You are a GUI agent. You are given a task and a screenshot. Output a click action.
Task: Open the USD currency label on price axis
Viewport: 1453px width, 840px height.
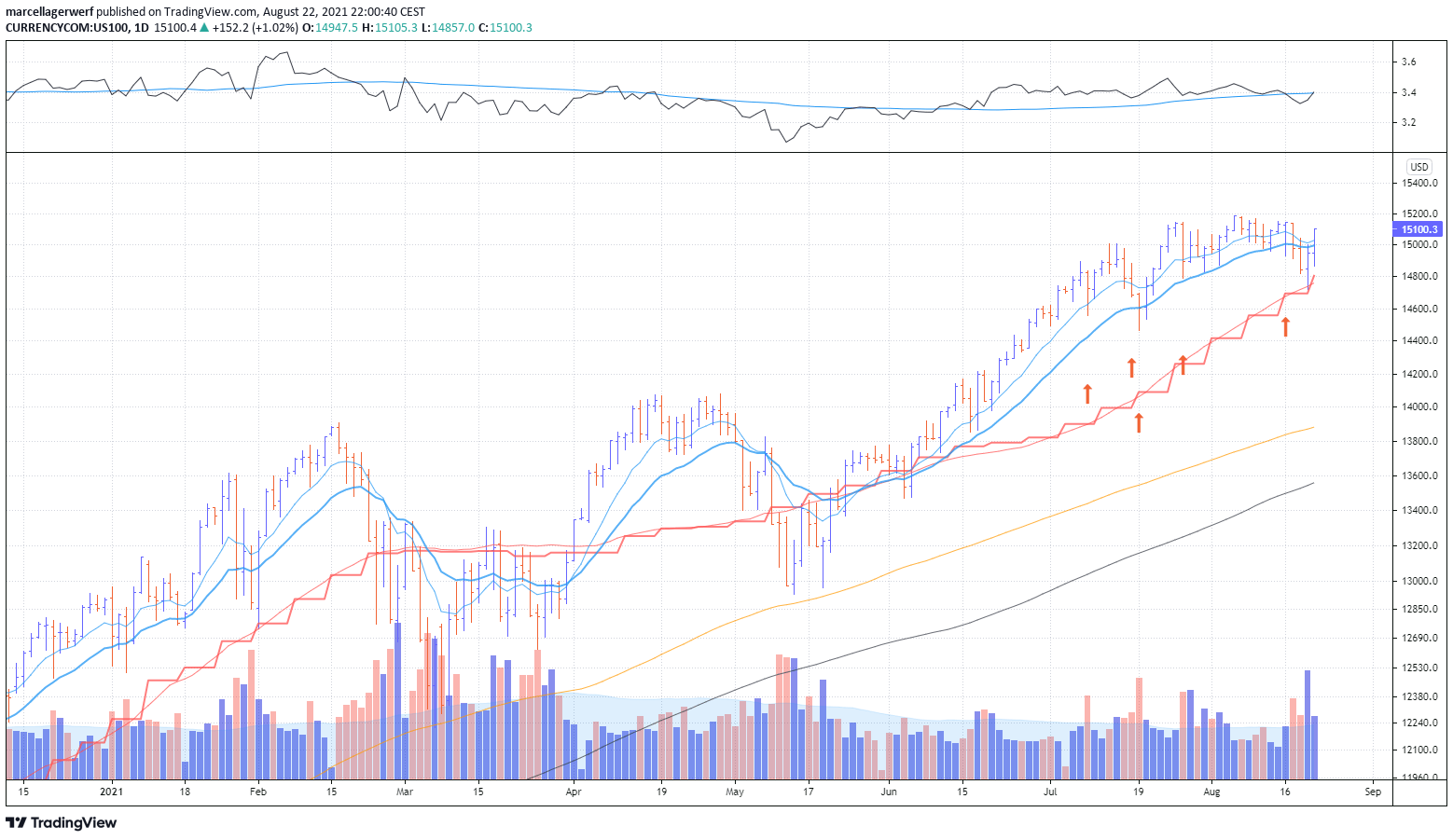click(1418, 167)
